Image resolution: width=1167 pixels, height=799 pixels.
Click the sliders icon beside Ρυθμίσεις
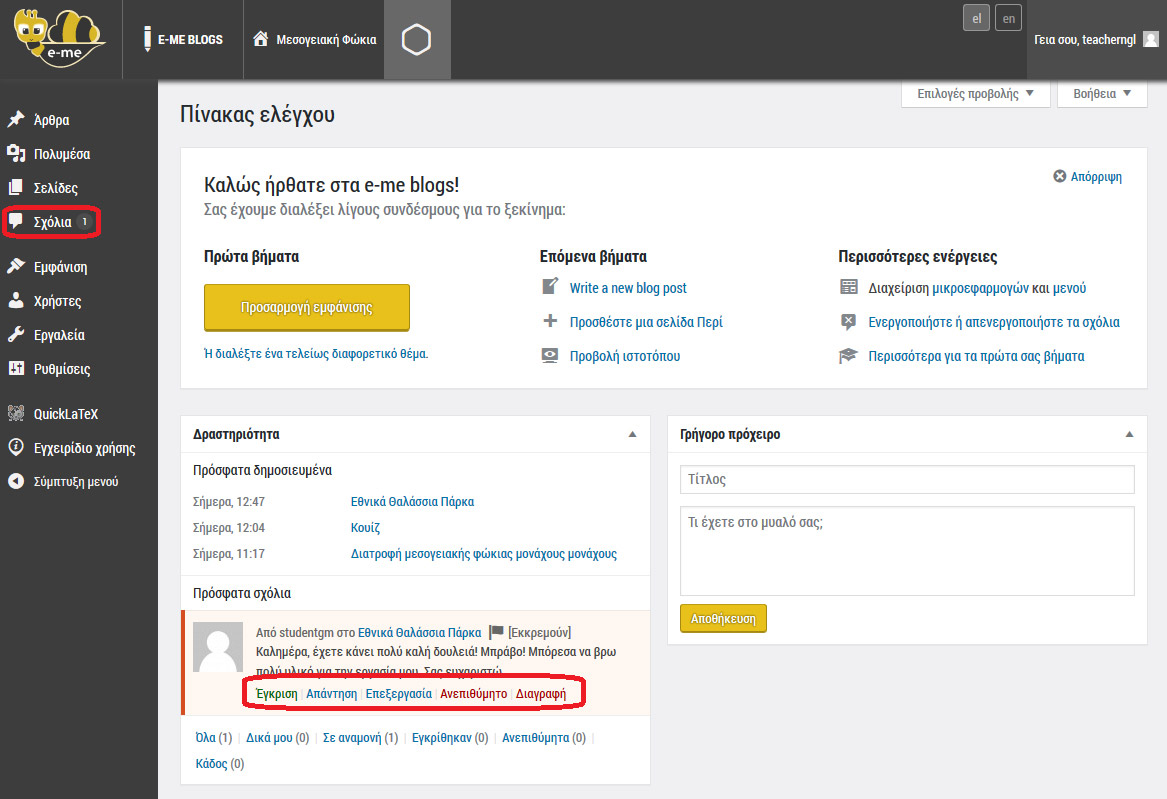16,368
